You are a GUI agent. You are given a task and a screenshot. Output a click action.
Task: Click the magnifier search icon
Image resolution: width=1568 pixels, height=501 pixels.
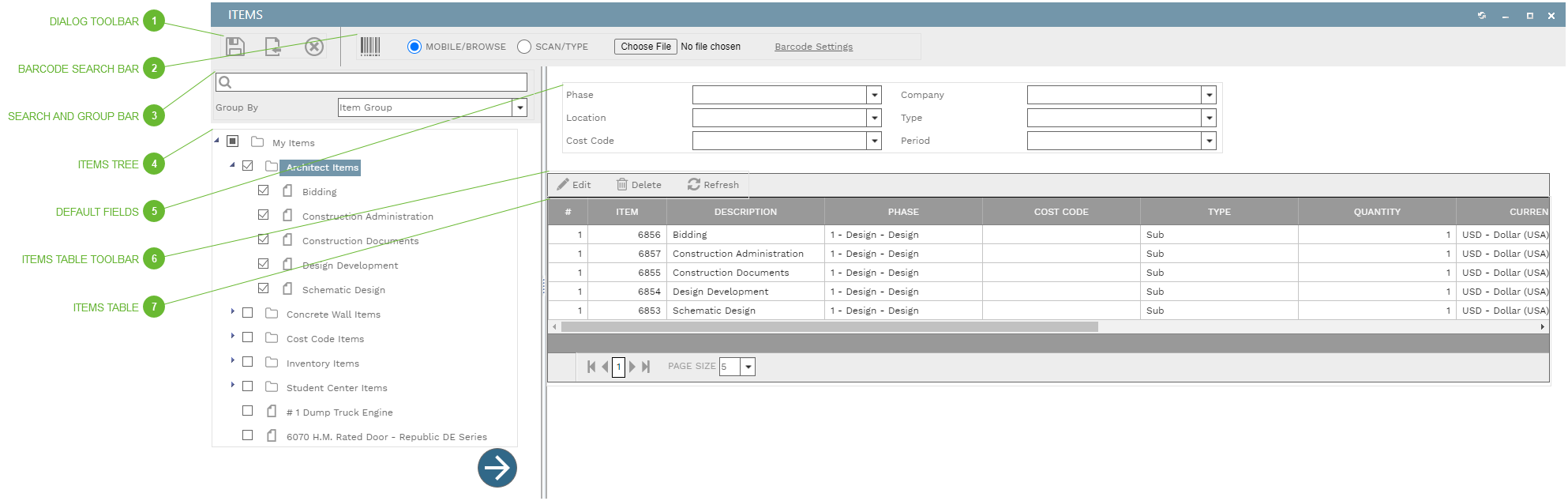(225, 82)
